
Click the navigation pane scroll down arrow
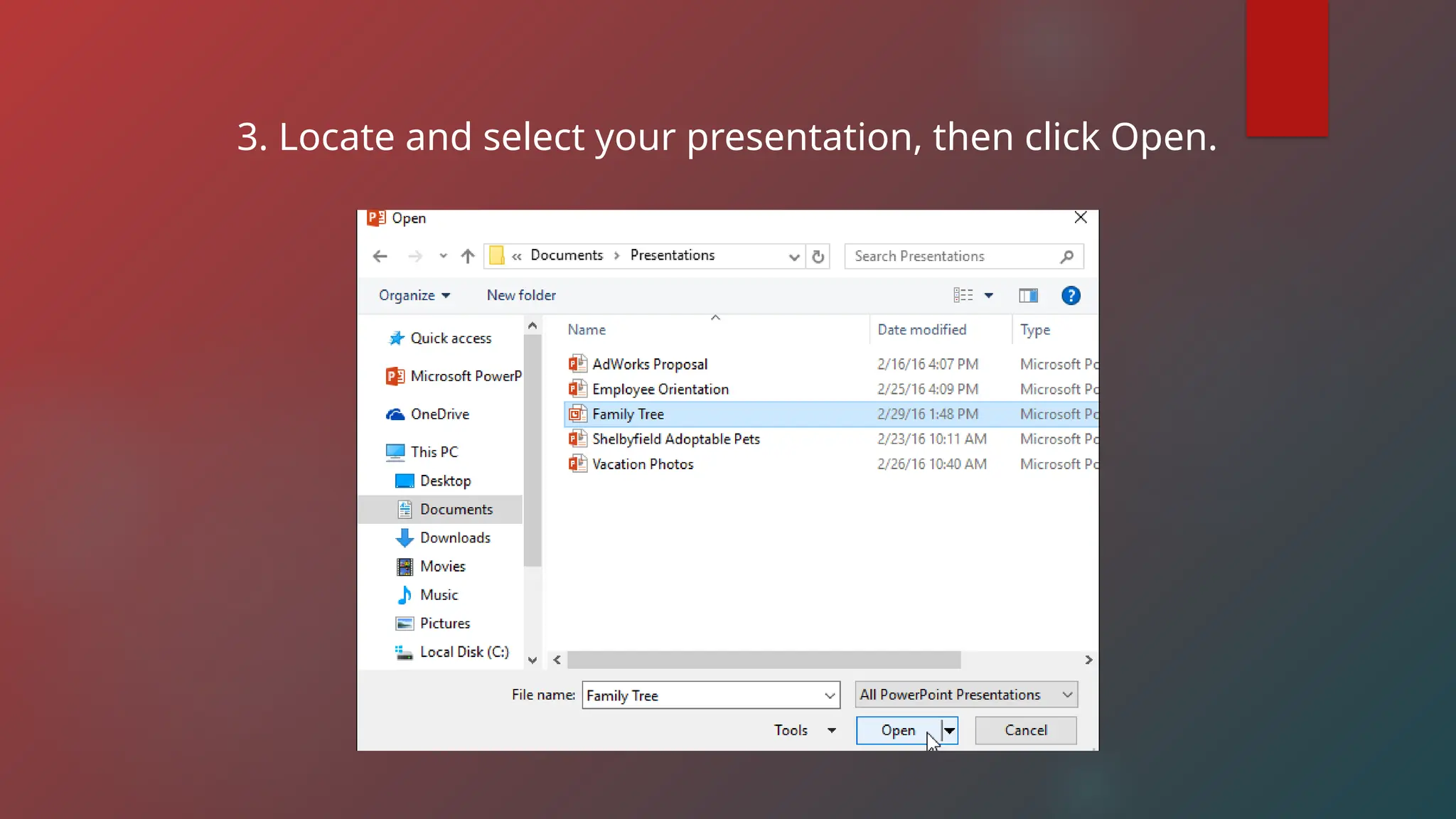tap(532, 660)
